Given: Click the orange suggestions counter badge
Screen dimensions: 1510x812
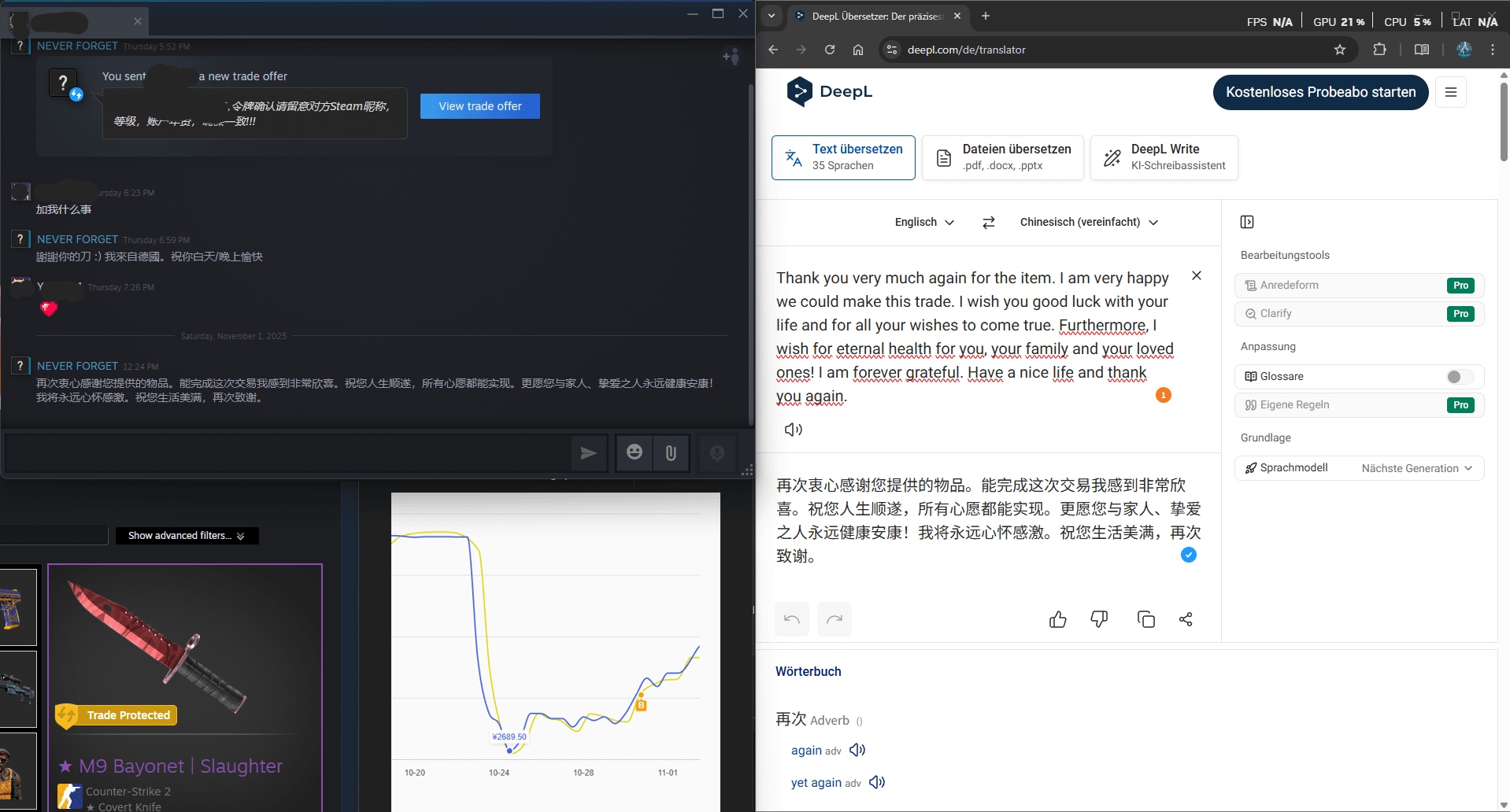Looking at the screenshot, I should [x=1164, y=395].
